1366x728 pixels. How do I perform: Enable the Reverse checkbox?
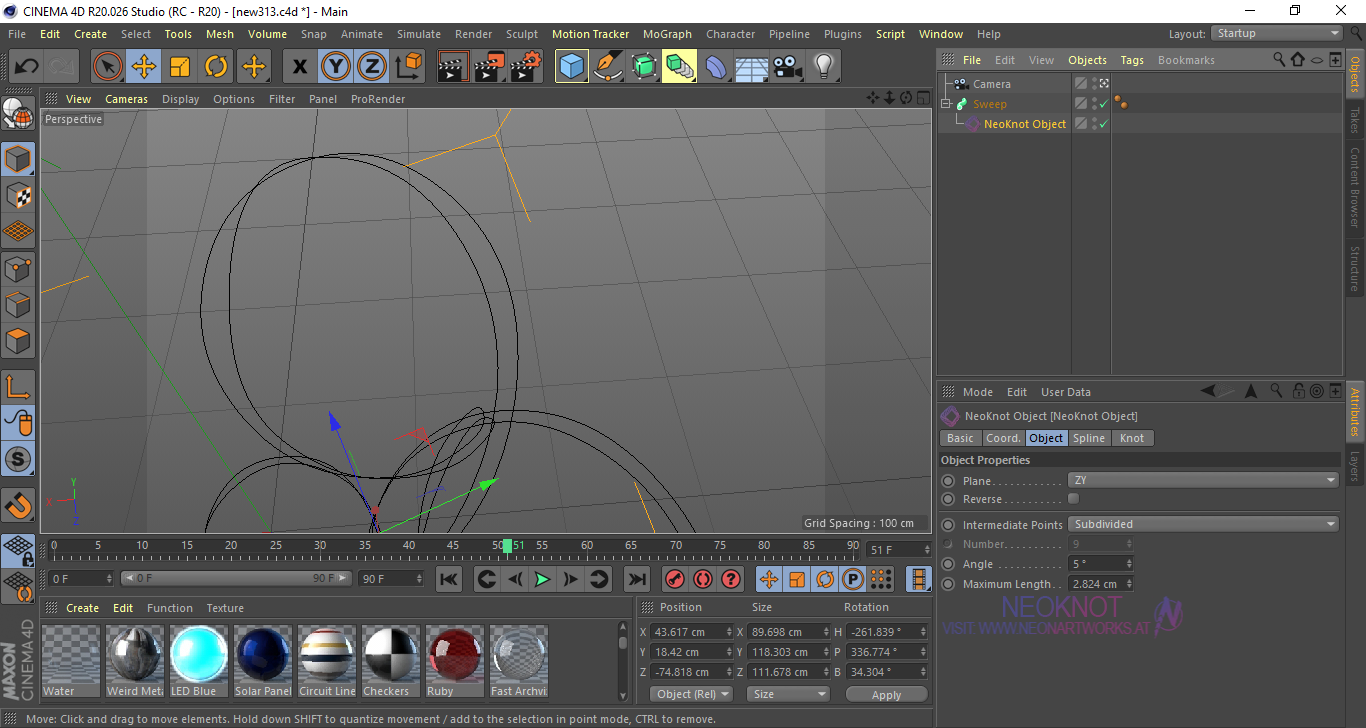tap(1073, 498)
